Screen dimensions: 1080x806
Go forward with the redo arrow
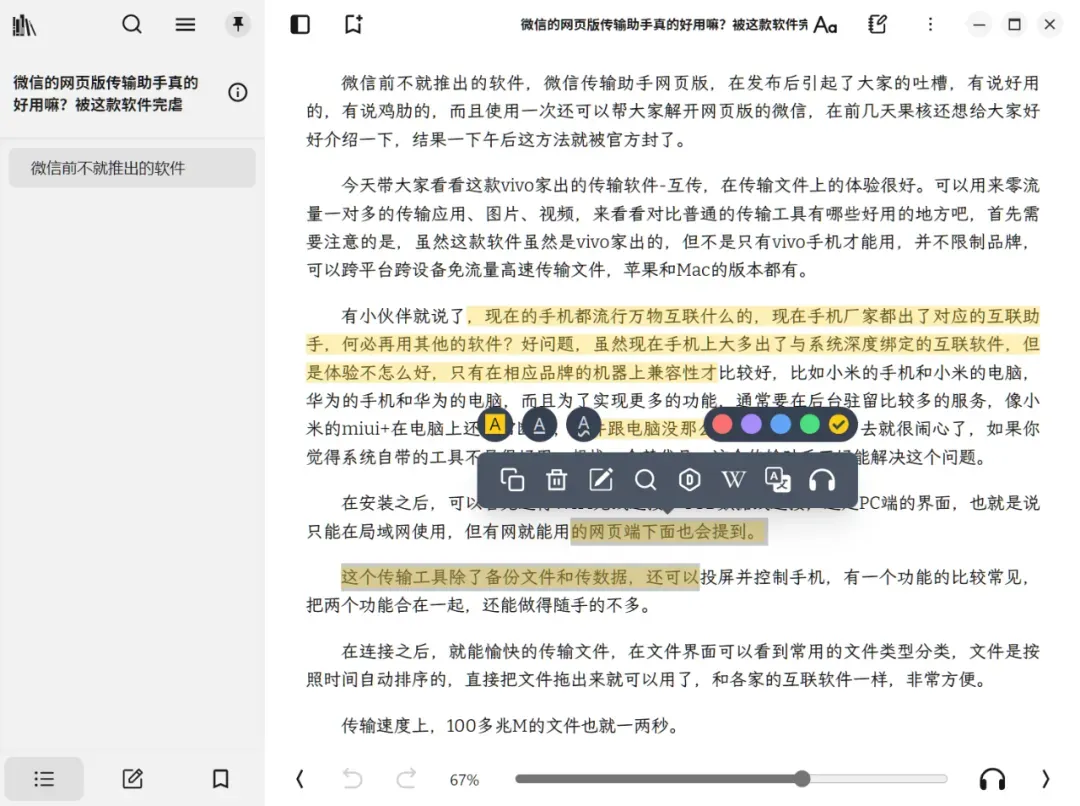pyautogui.click(x=406, y=779)
